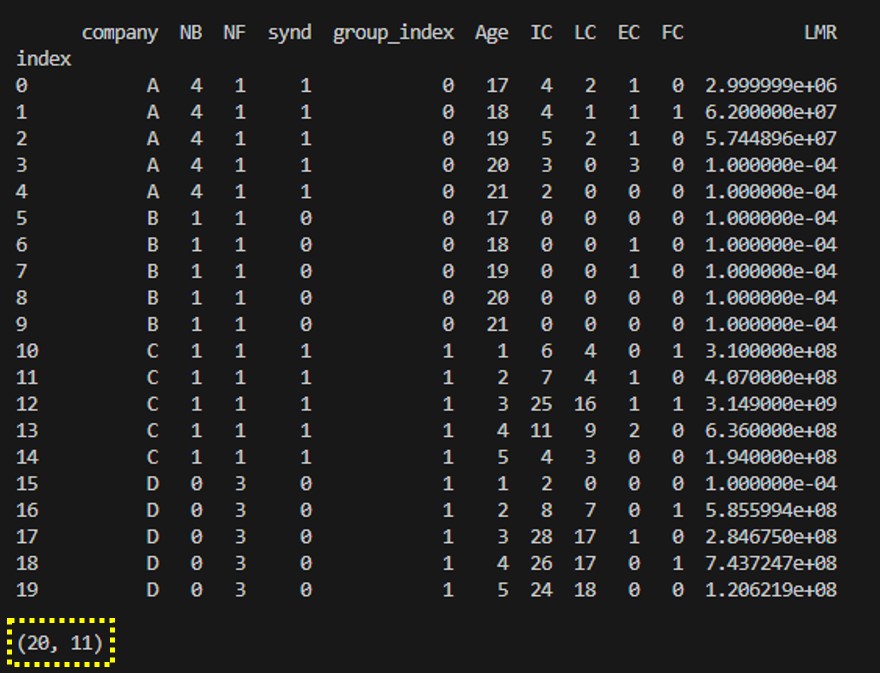Image resolution: width=880 pixels, height=673 pixels.
Task: Click the LMR value 3.100000e+08
Action: pos(771,351)
